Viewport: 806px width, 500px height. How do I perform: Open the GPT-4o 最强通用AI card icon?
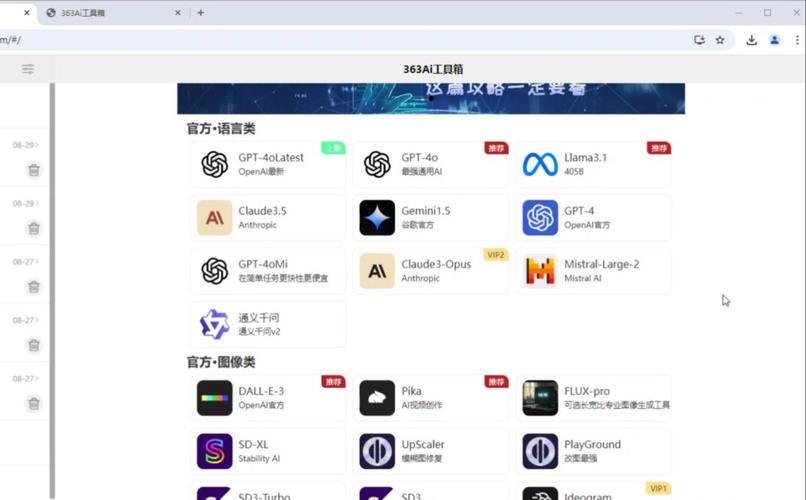377,164
